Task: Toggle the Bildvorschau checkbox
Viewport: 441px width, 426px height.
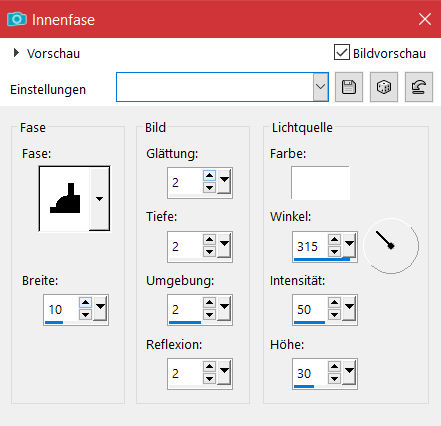Action: tap(342, 53)
